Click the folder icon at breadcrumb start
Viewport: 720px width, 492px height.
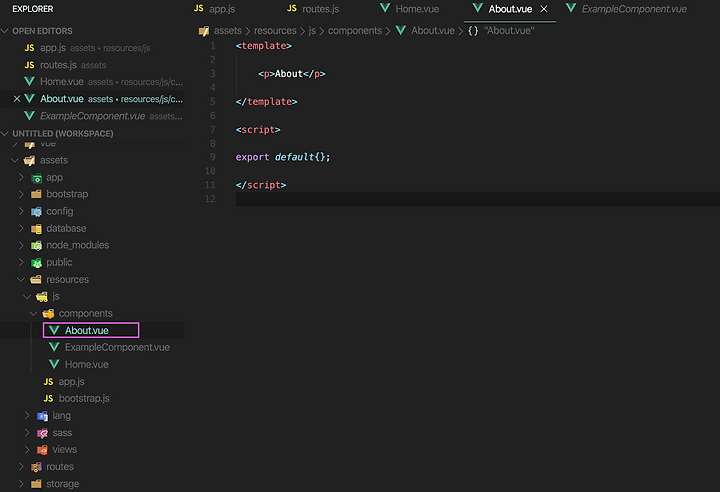[204, 31]
